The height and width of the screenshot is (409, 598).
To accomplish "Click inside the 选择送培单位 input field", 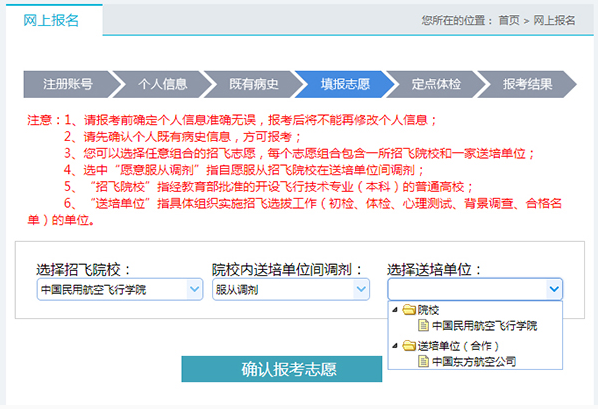I will pos(467,289).
